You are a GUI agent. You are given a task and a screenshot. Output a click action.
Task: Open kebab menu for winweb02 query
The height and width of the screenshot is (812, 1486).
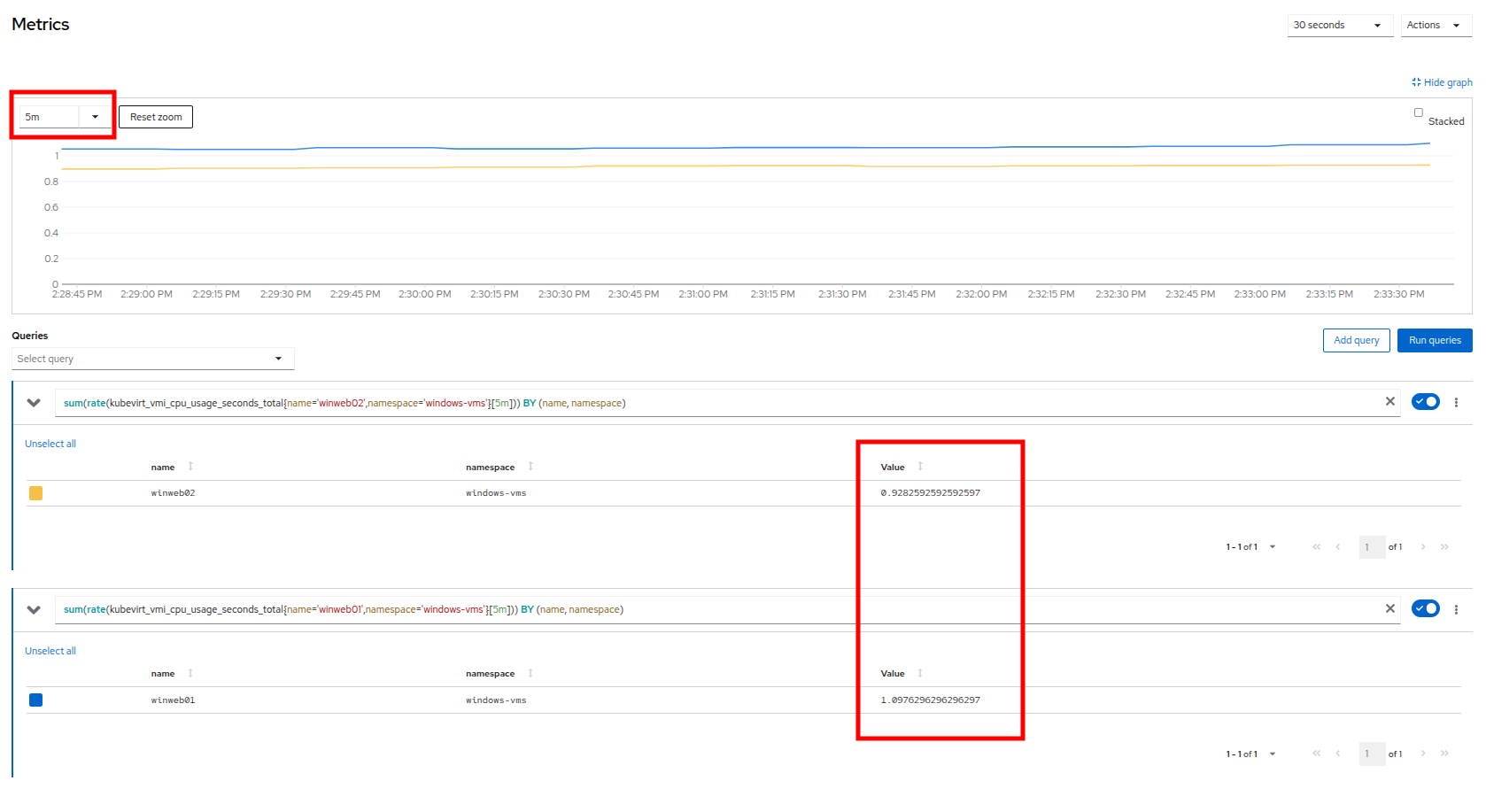click(1456, 402)
